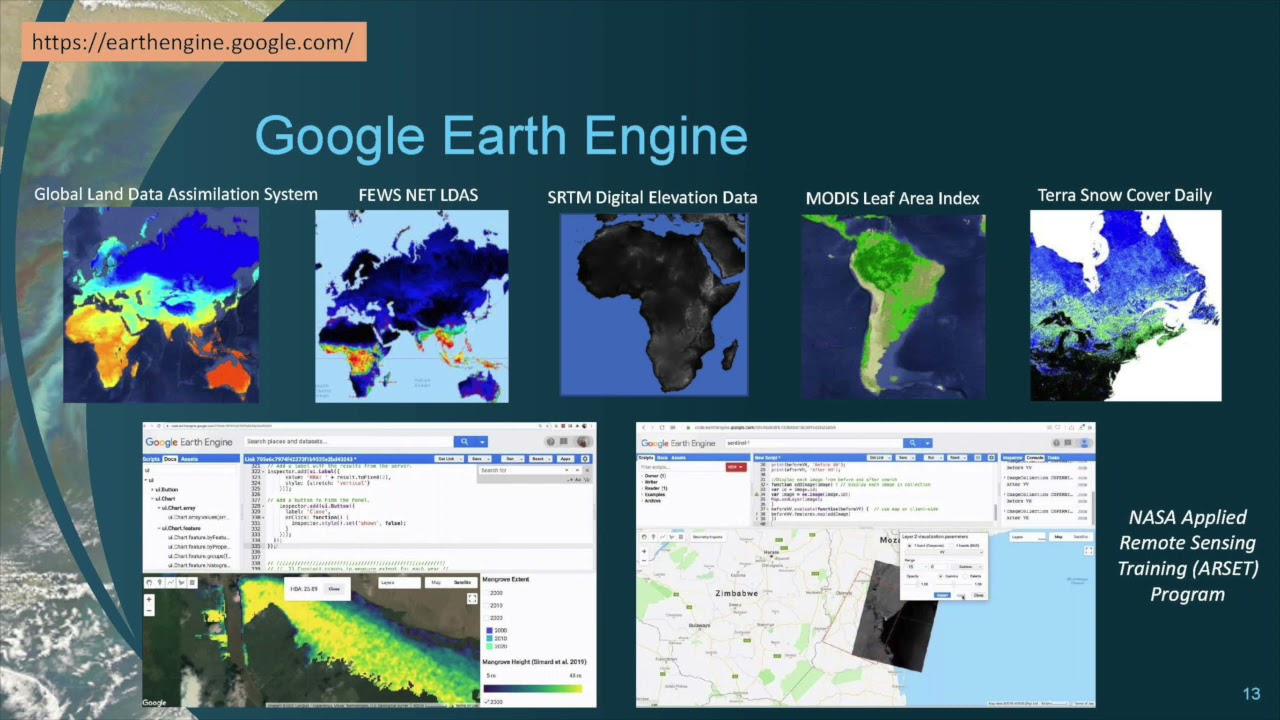Screen dimensions: 1280x720
Task: Click the search button in the left Earth Engine screenshot
Action: point(464,442)
